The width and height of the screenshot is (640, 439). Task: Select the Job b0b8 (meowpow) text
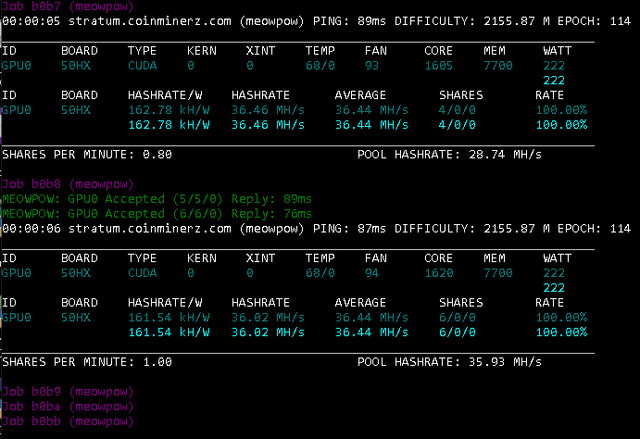point(68,184)
